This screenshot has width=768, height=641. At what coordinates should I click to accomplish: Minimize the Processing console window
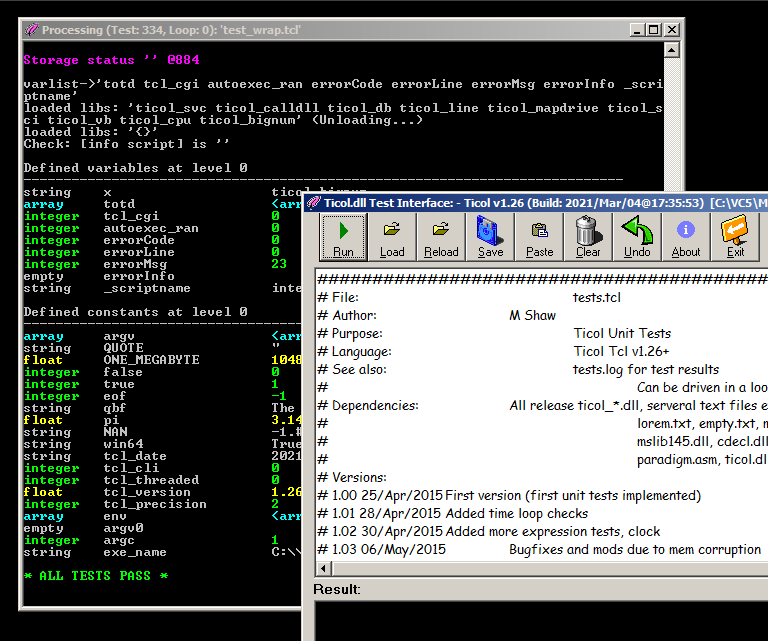click(635, 30)
